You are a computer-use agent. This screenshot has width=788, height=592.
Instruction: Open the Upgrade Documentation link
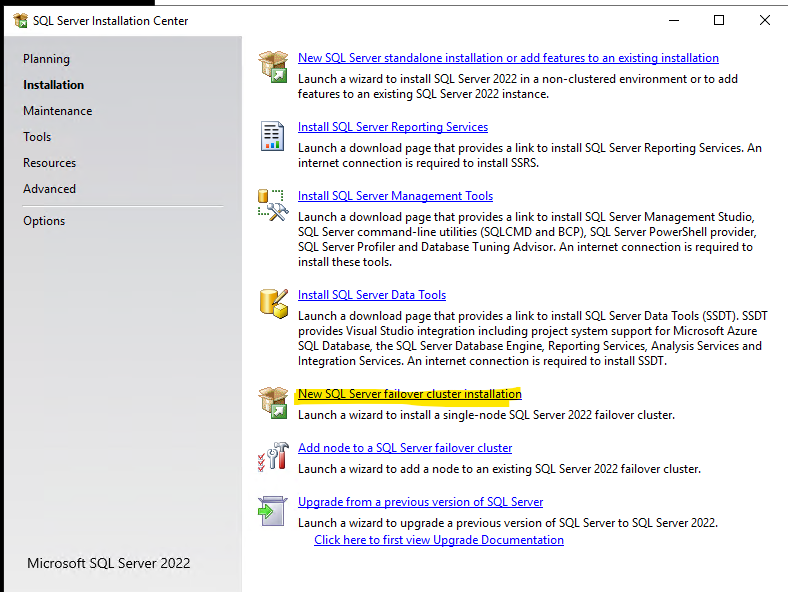point(439,540)
